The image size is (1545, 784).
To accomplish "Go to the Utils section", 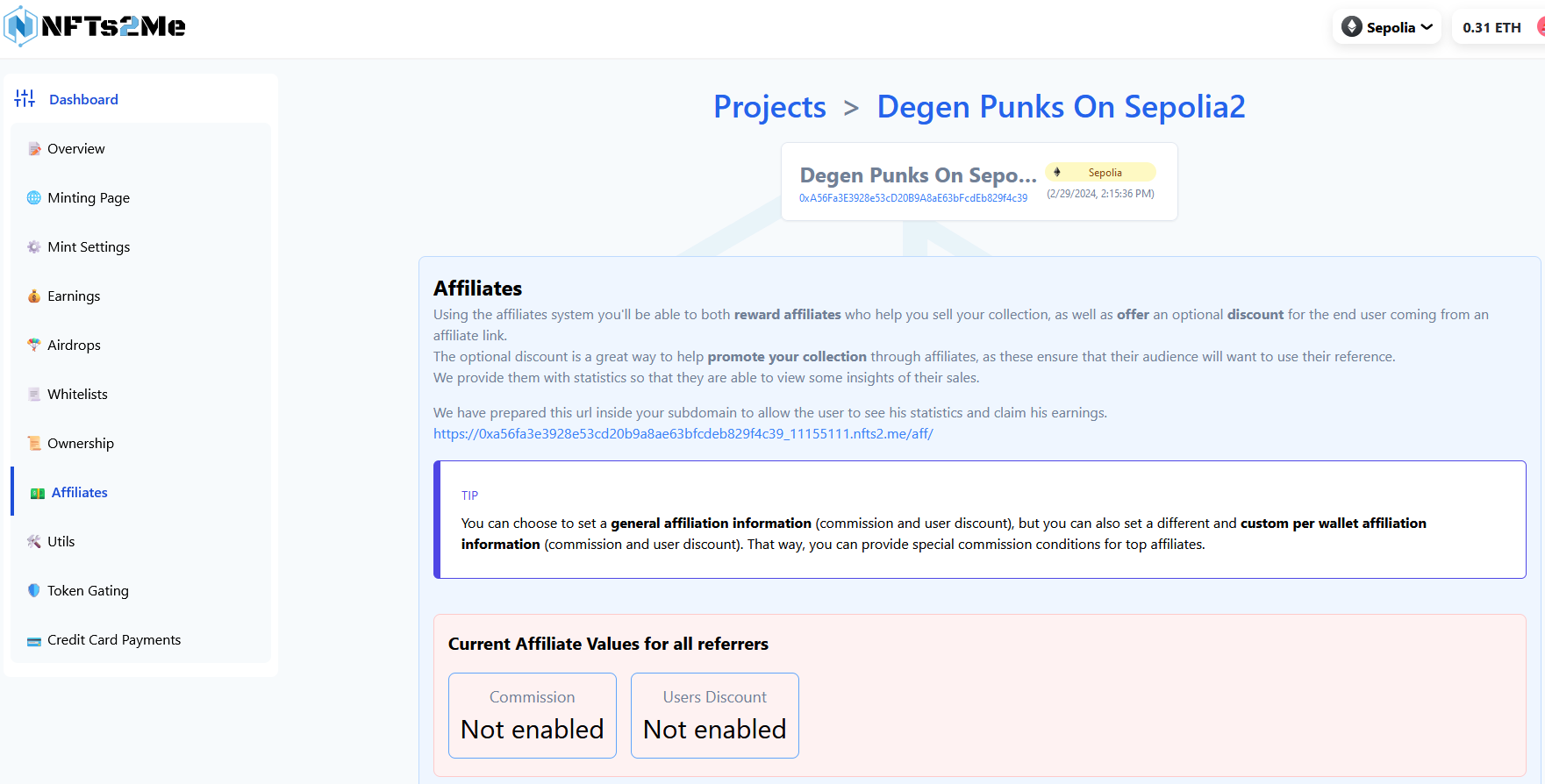I will click(61, 542).
